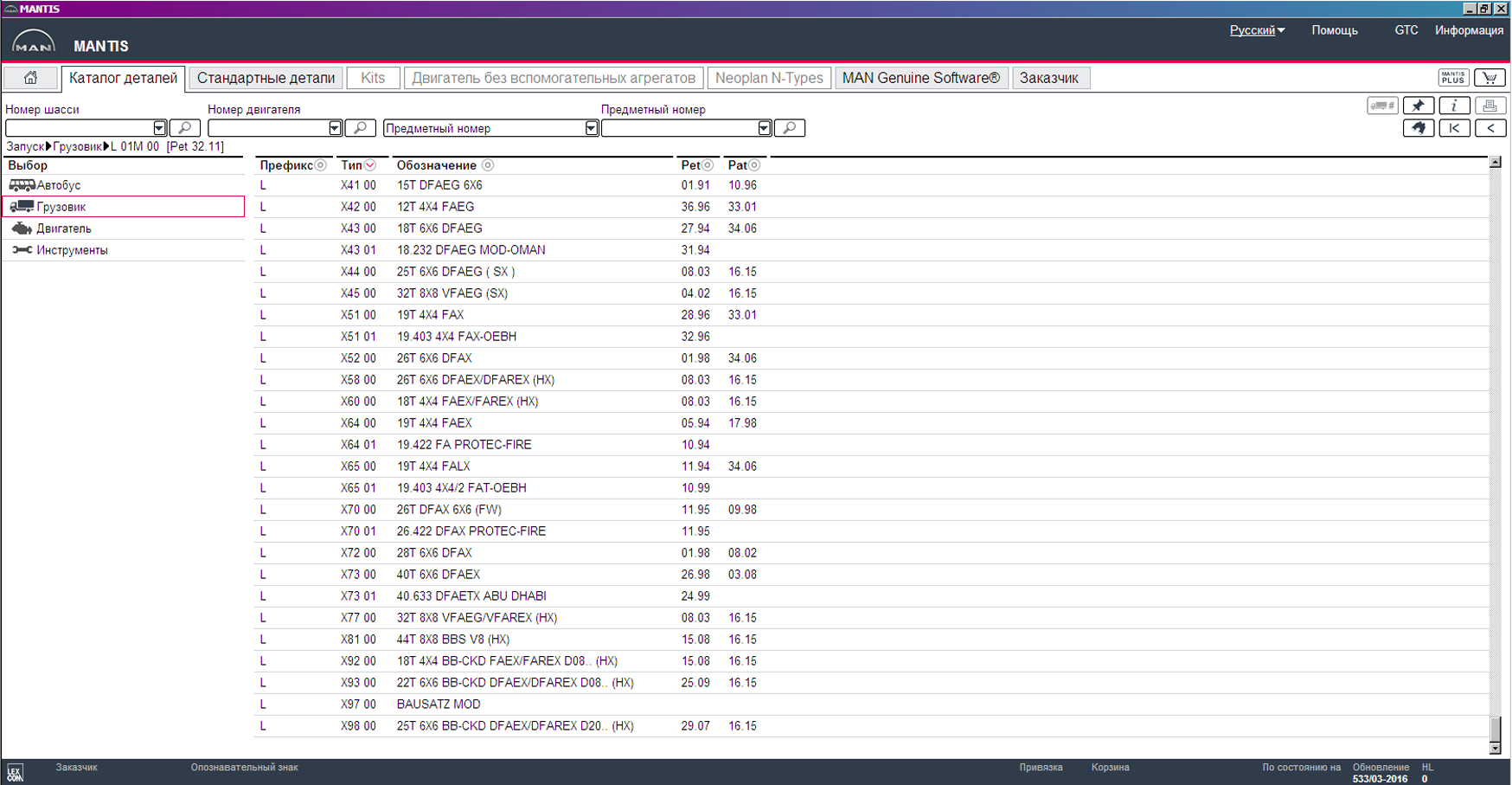Click the binoculars search icon

[x=1418, y=128]
